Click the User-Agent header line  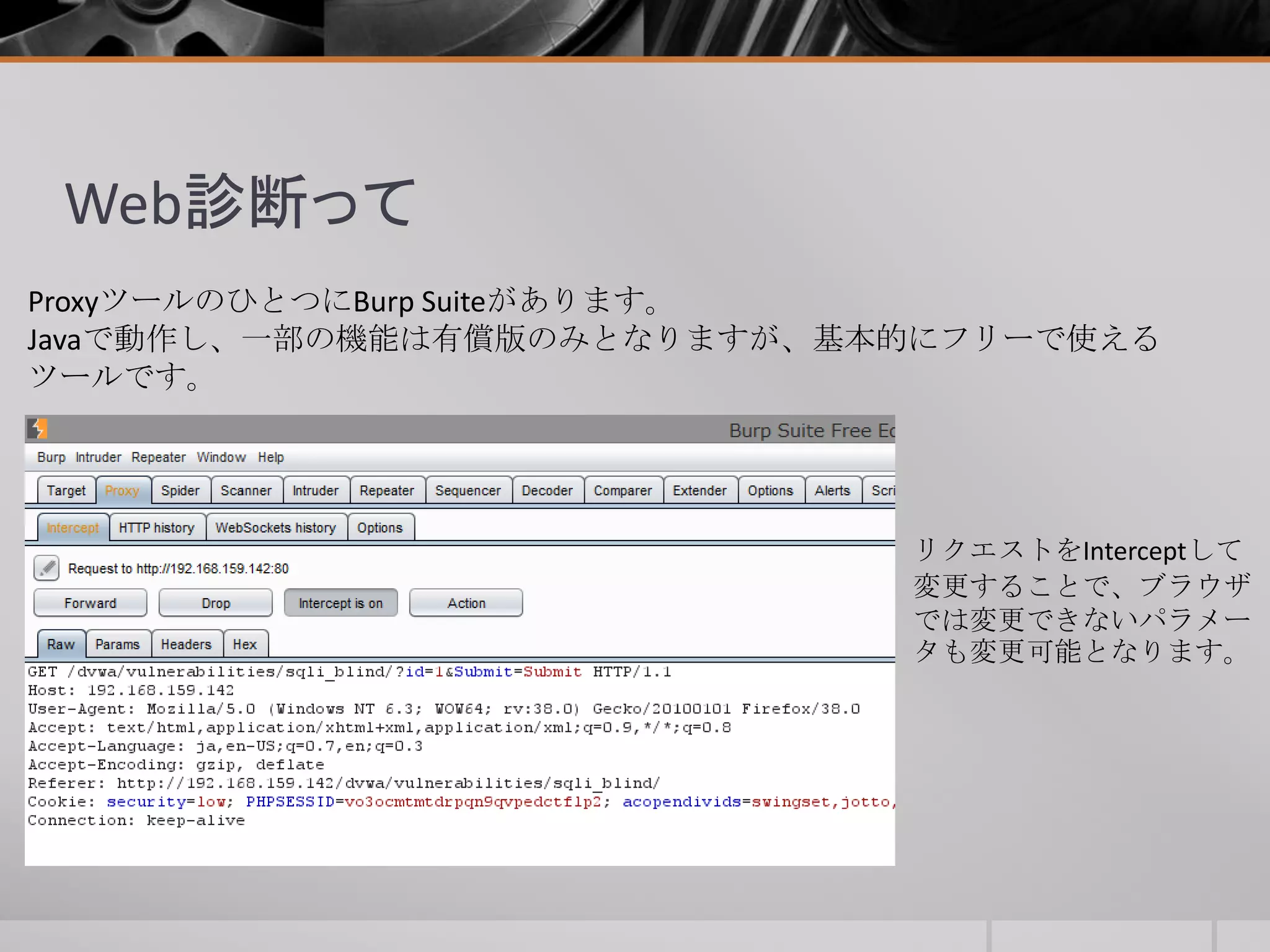[x=444, y=709]
